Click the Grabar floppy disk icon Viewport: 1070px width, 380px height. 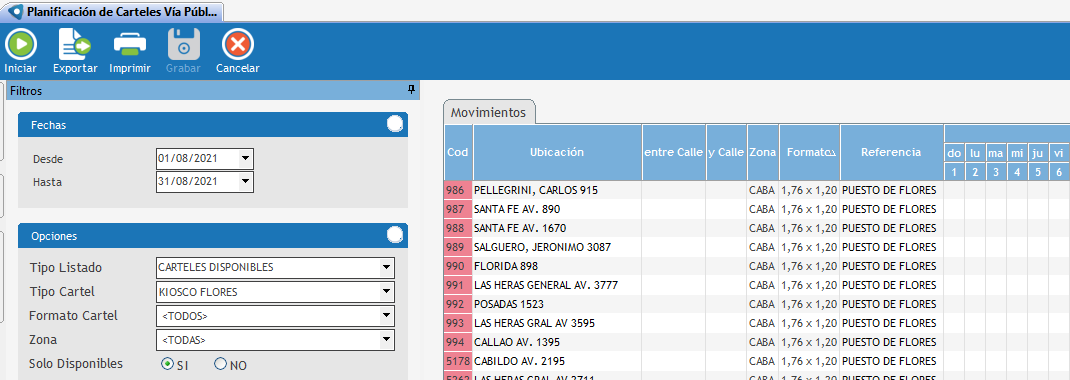click(x=184, y=45)
